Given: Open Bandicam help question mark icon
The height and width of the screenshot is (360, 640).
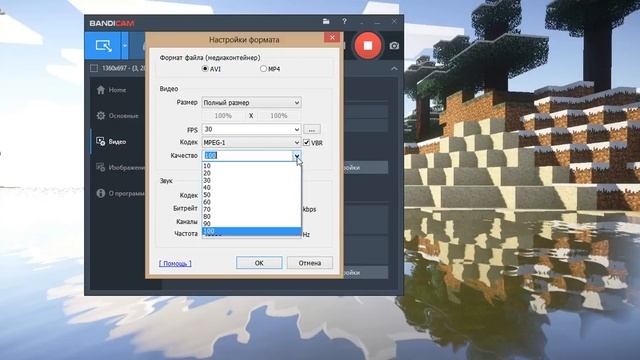Looking at the screenshot, I should click(x=344, y=21).
